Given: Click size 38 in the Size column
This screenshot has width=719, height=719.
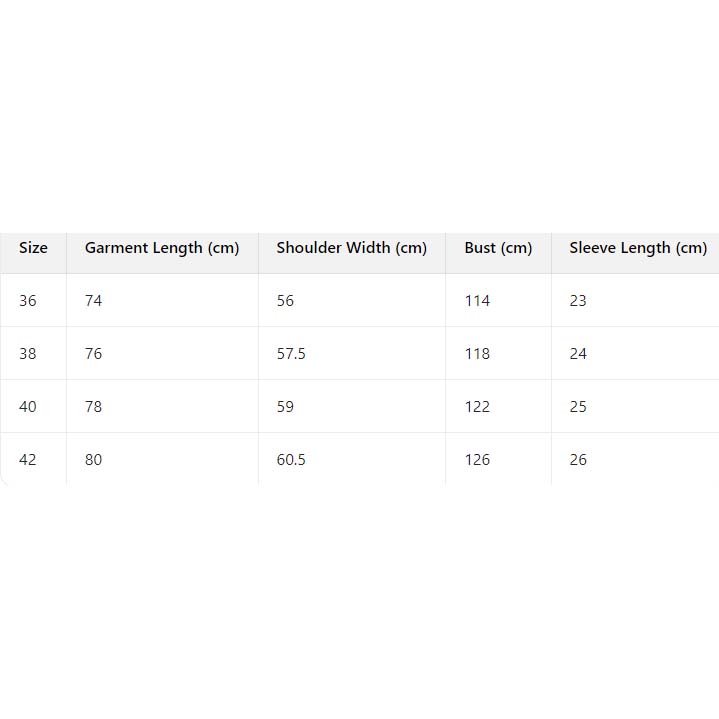Looking at the screenshot, I should click(x=28, y=354).
